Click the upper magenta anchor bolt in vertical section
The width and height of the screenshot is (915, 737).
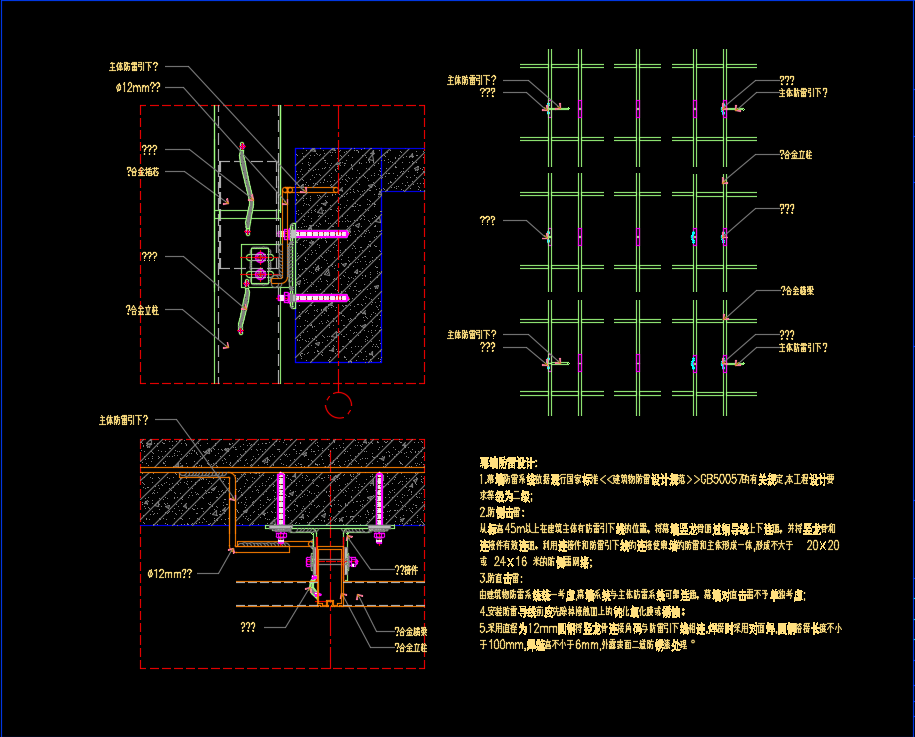318,233
